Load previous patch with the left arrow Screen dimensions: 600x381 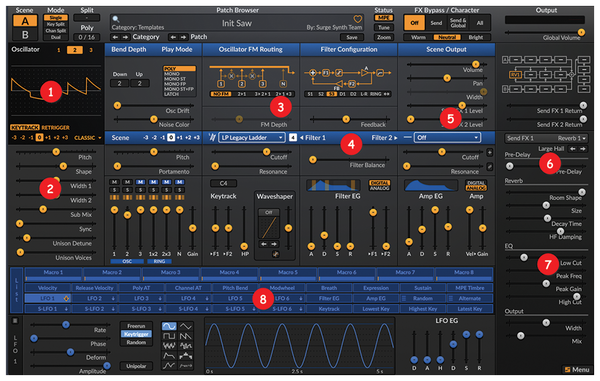click(x=173, y=37)
